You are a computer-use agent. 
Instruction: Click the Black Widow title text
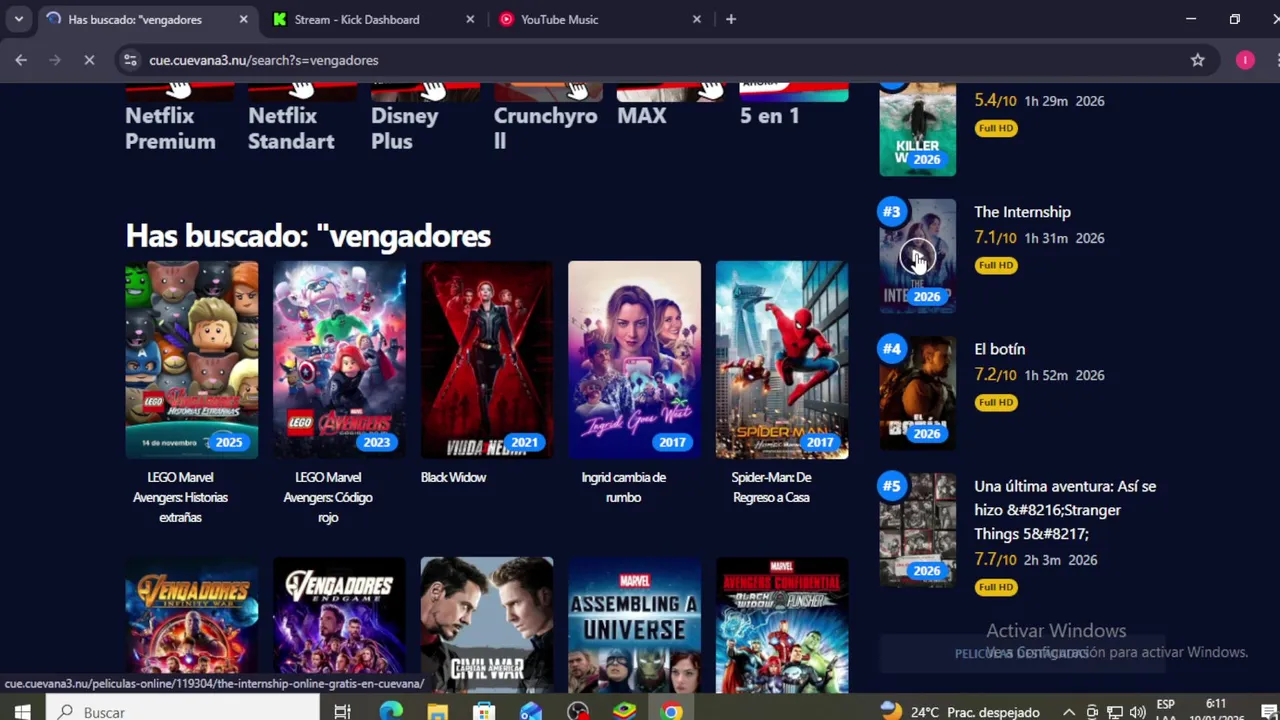click(453, 477)
